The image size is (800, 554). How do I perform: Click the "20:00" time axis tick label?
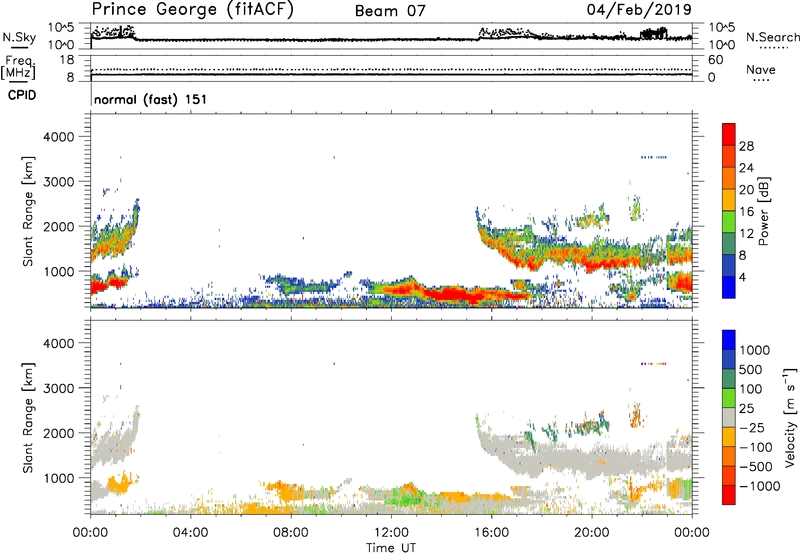(591, 533)
